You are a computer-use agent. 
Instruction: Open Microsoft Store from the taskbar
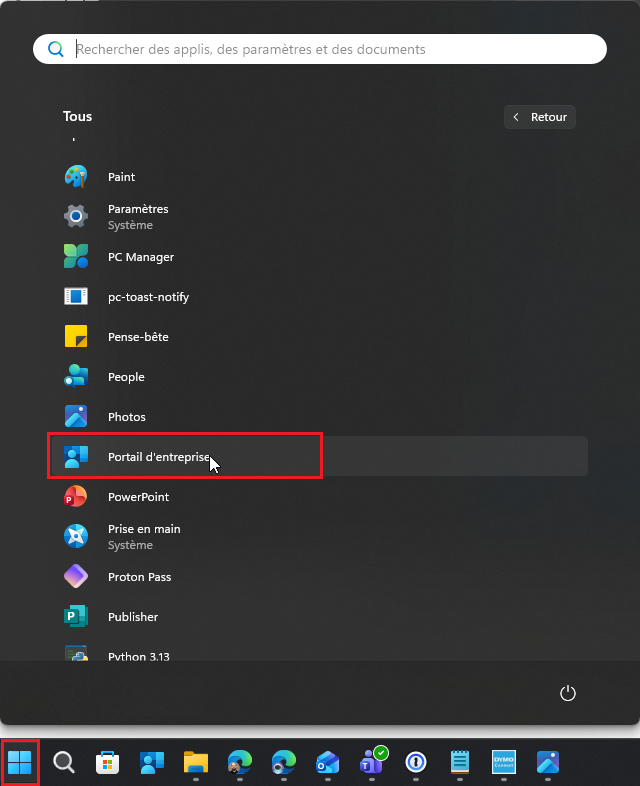[108, 763]
